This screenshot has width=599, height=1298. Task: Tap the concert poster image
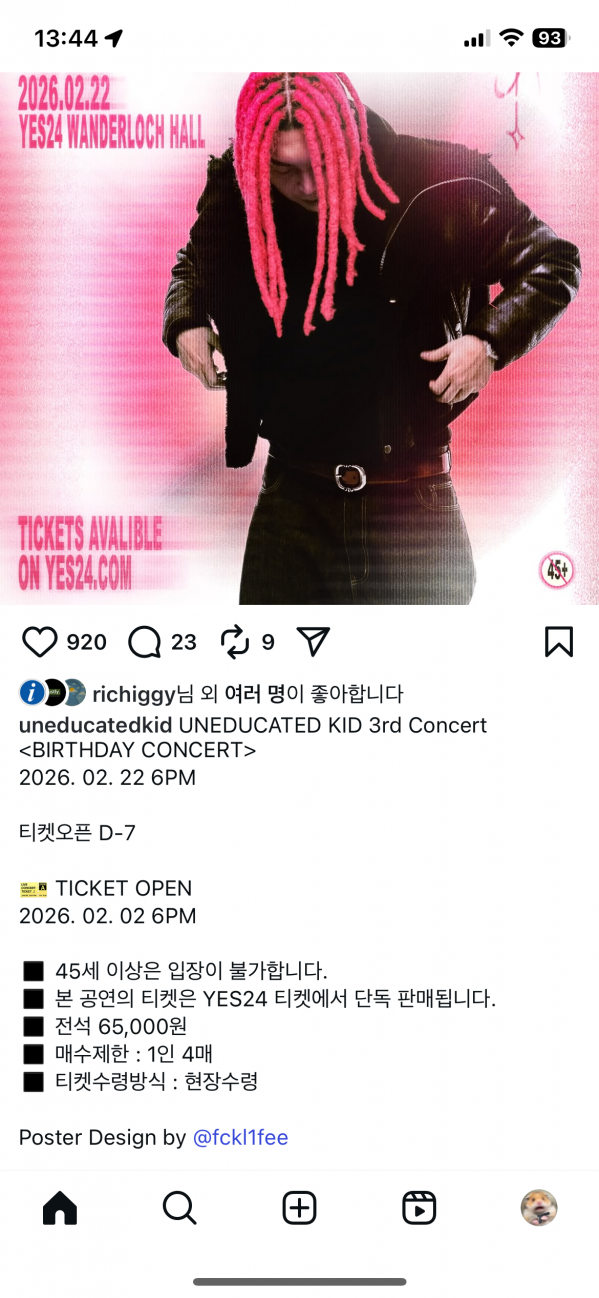click(299, 338)
